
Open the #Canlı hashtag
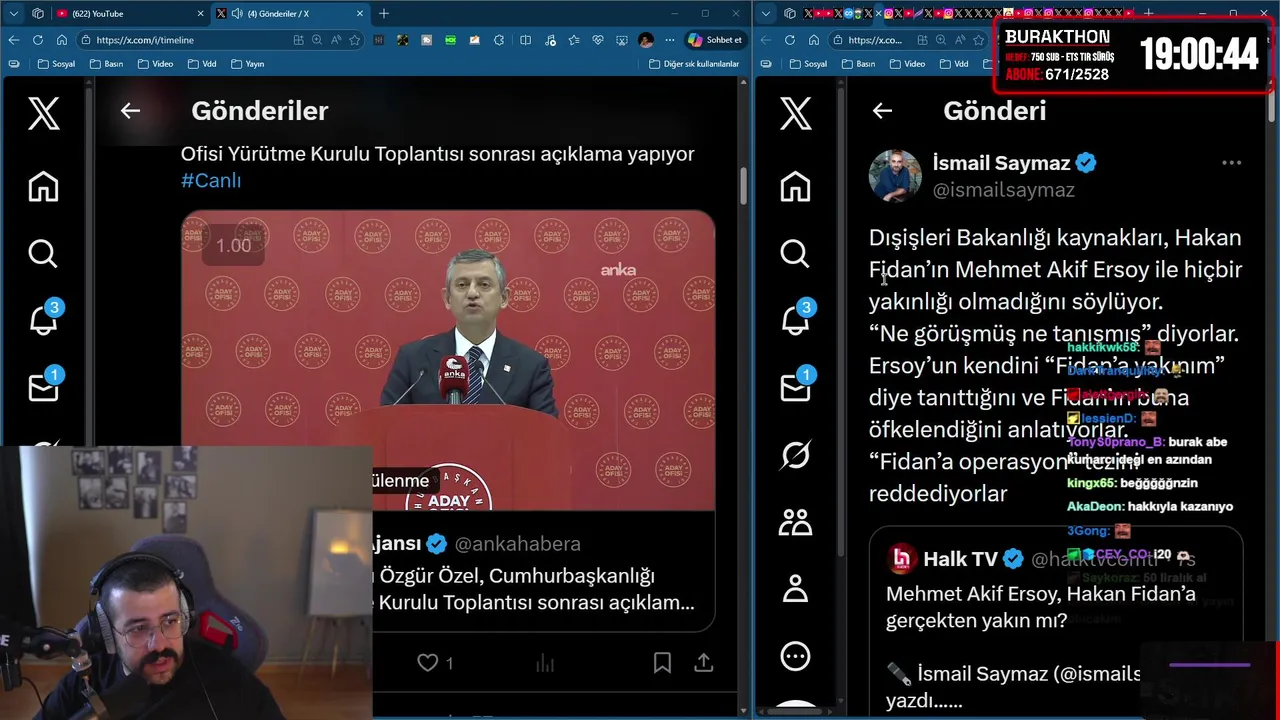point(211,181)
